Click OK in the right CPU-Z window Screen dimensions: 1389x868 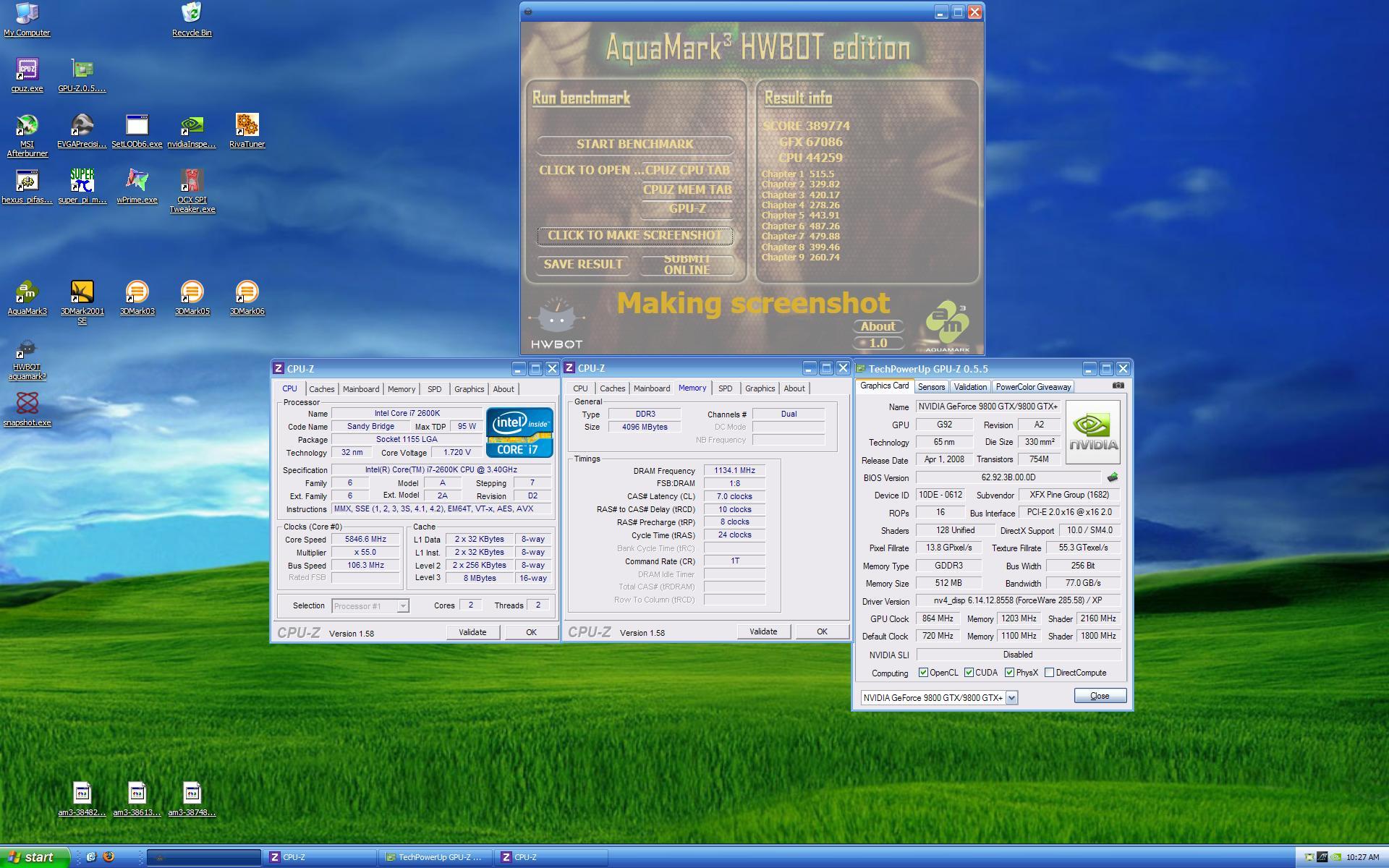click(822, 631)
